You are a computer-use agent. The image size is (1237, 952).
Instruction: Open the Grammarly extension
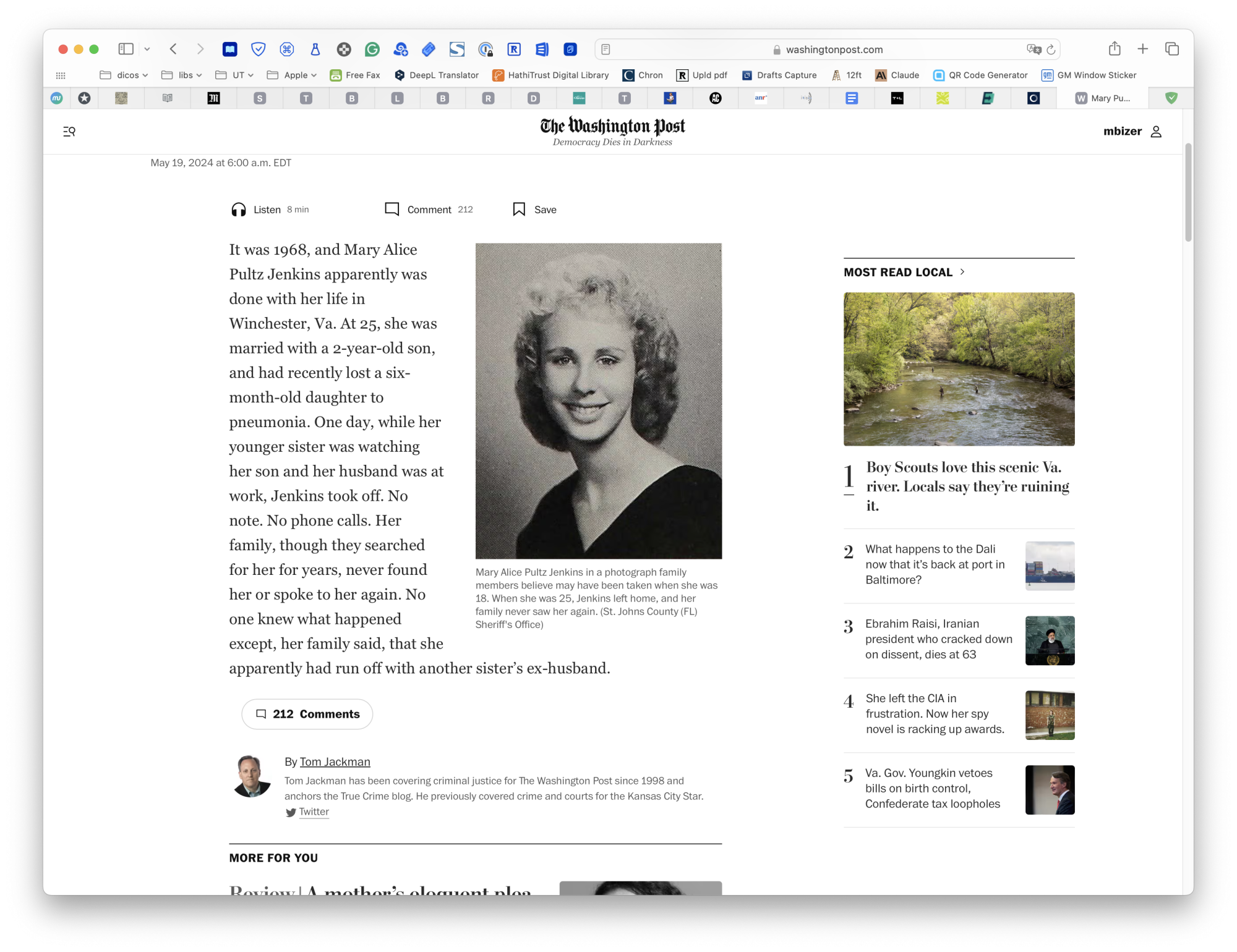(x=372, y=49)
